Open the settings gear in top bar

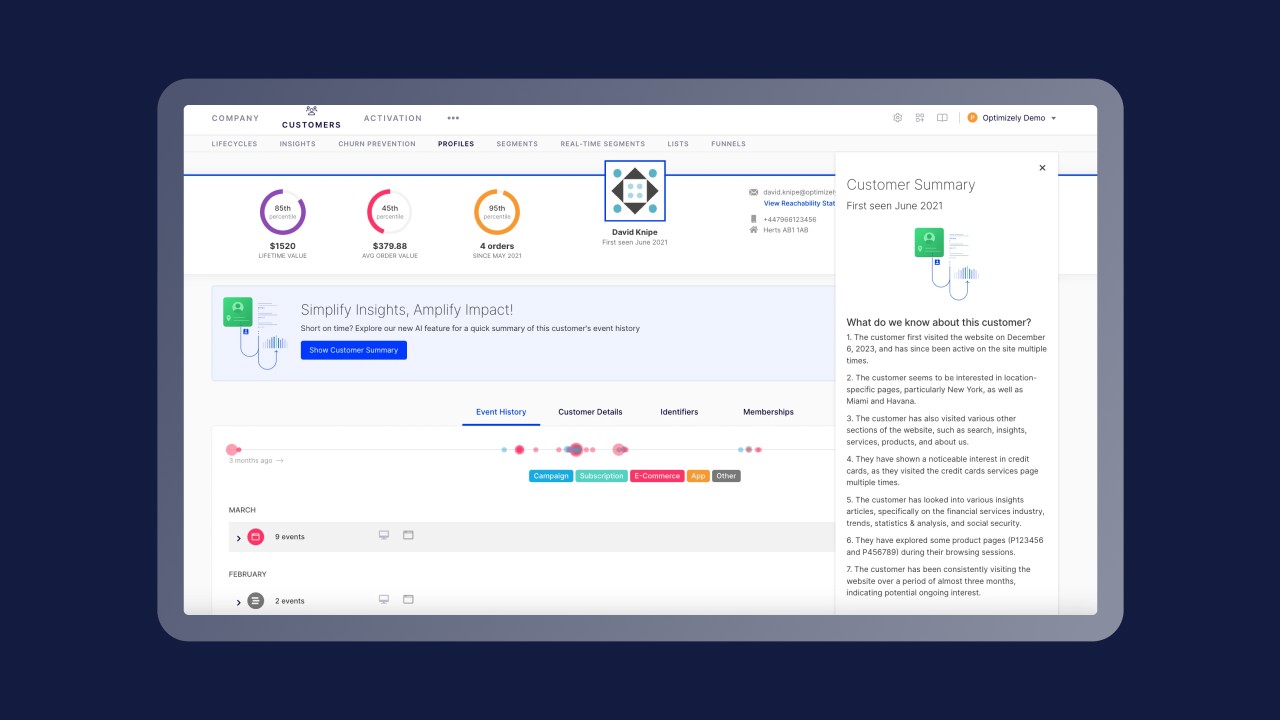tap(897, 118)
